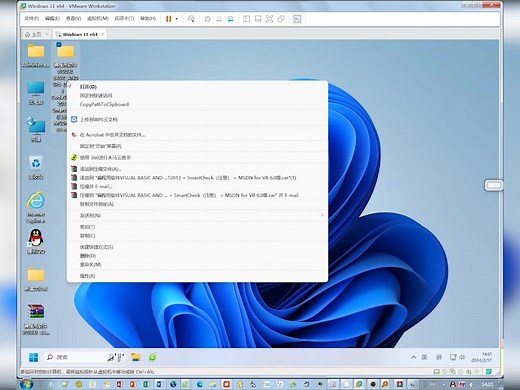
Task: Open the Windows 11 Start button
Action: coord(34,357)
